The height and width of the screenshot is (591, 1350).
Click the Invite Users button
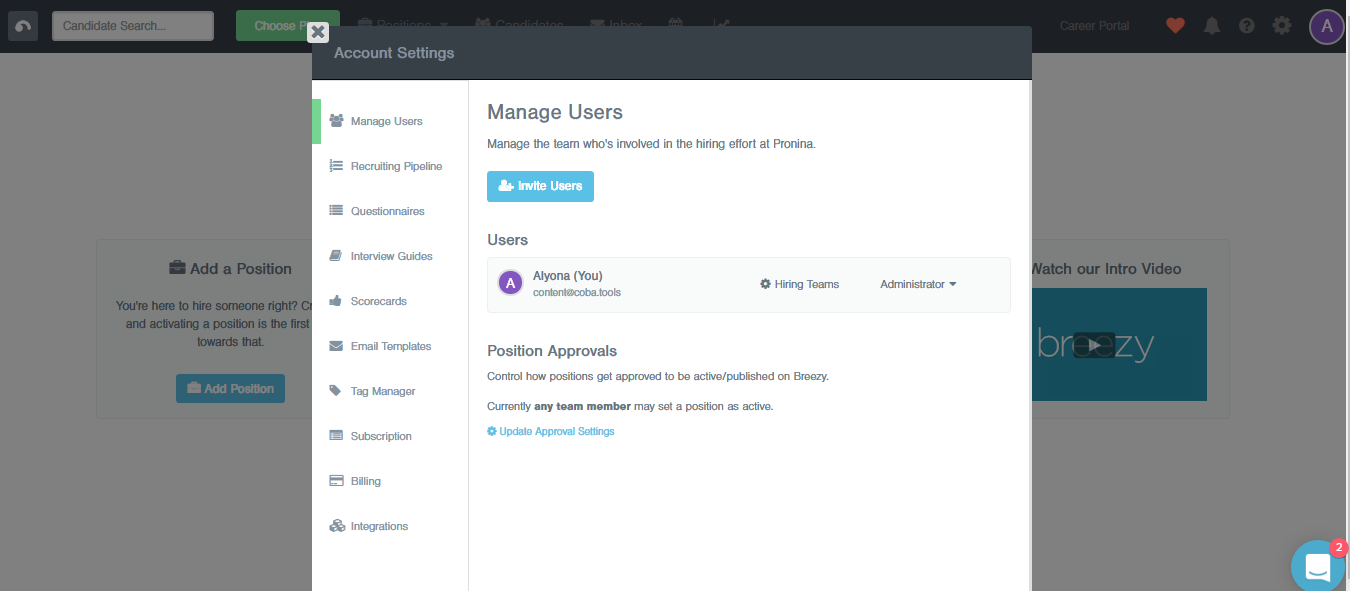click(x=540, y=186)
